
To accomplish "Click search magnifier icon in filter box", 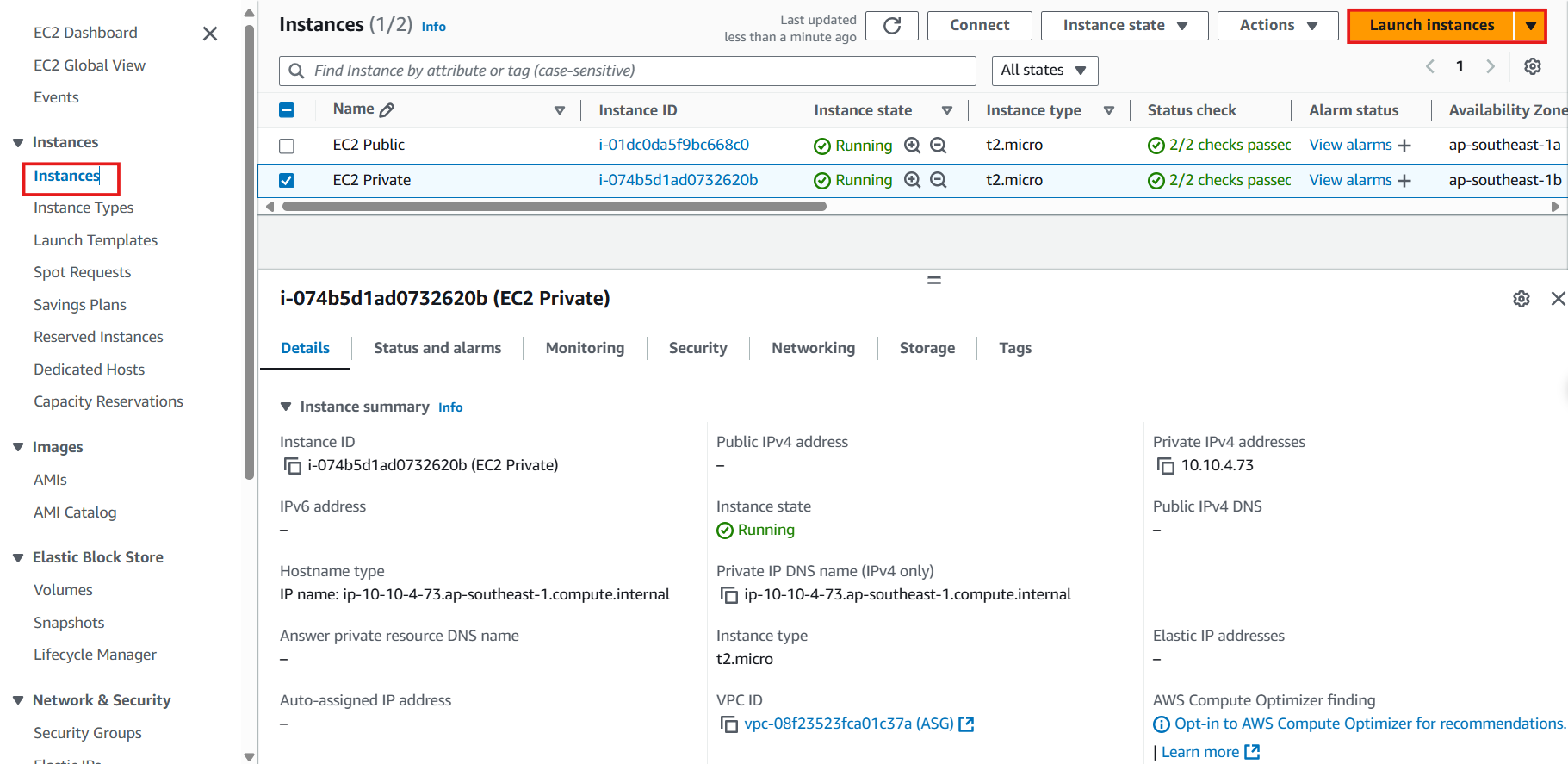I will [x=296, y=71].
